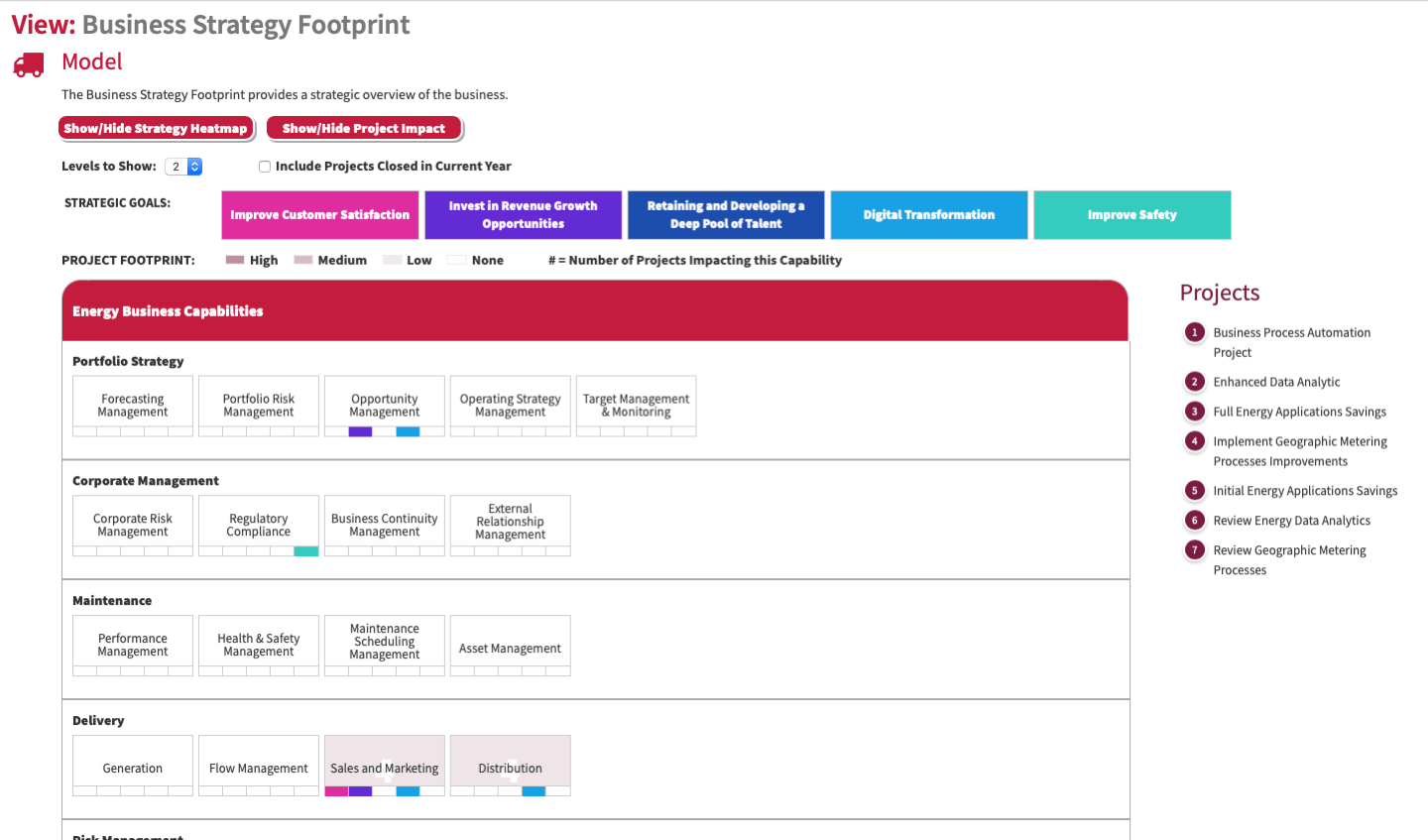Select Improve Customer Satisfaction goal

tap(320, 215)
